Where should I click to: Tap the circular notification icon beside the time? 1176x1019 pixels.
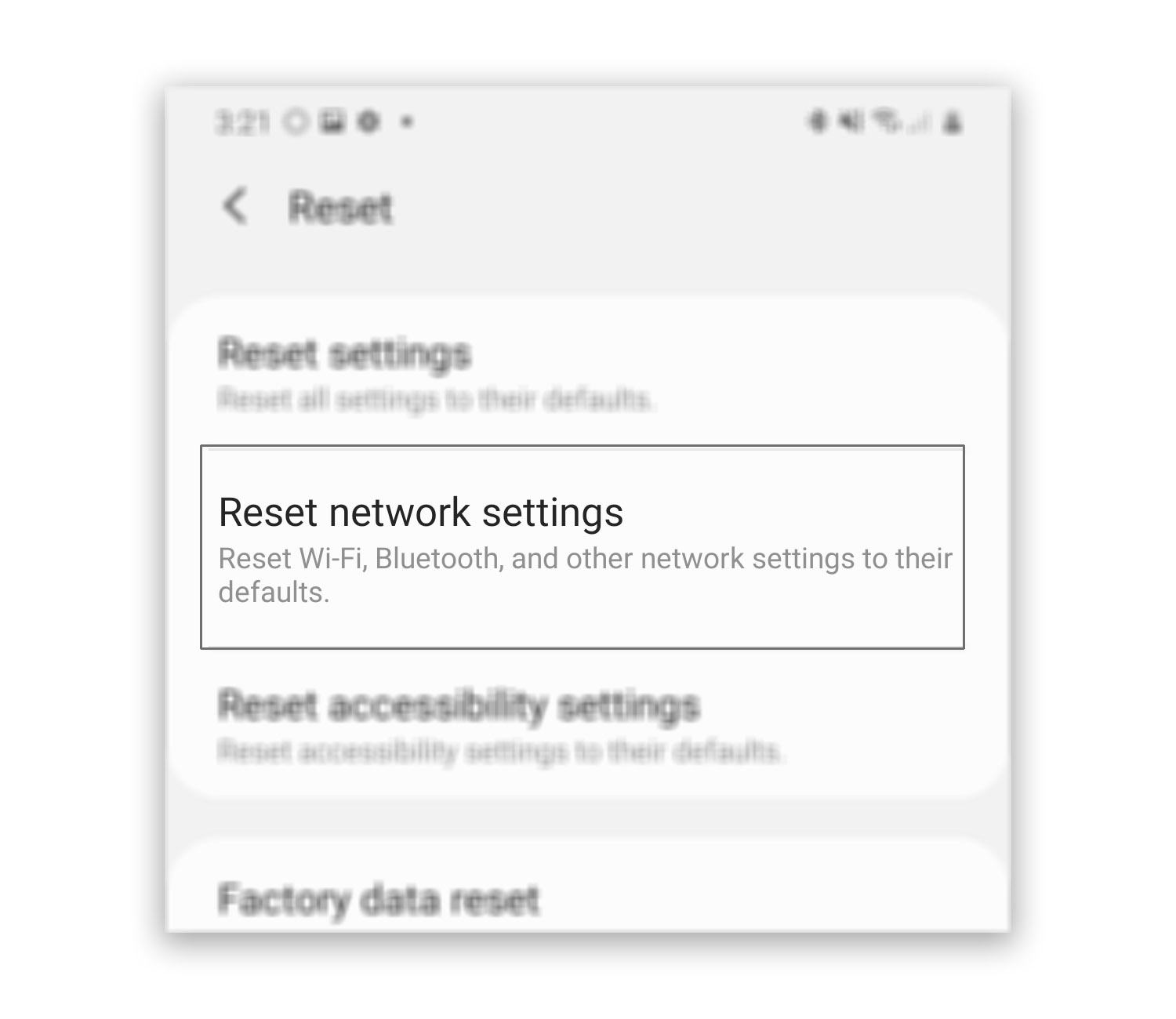295,123
